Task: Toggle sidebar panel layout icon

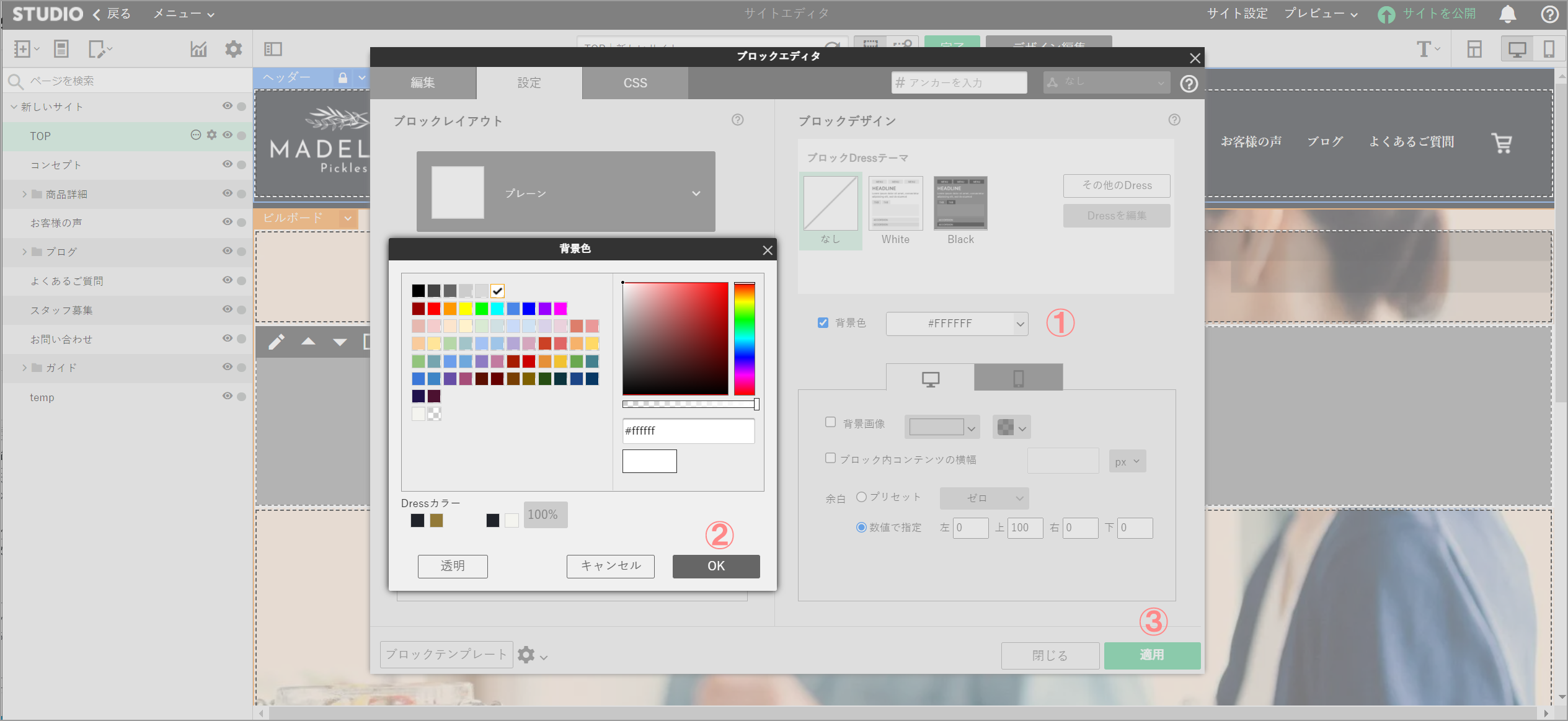Action: (x=273, y=49)
